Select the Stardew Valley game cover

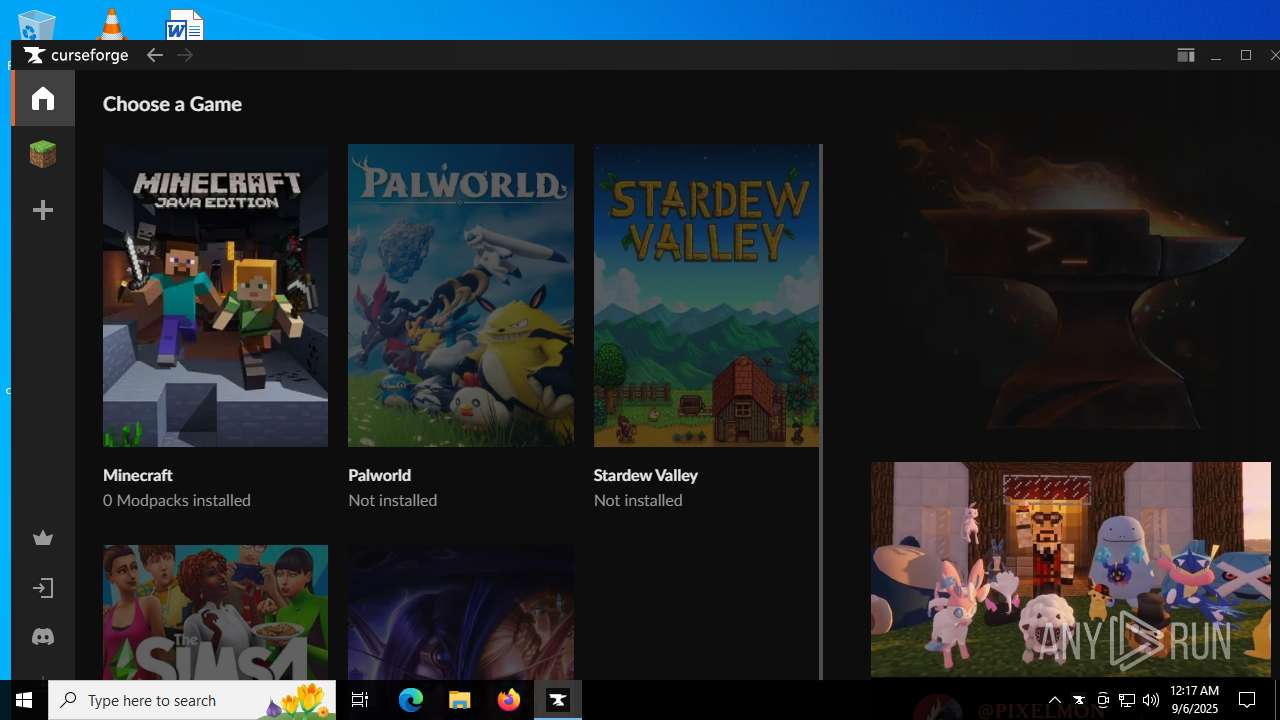pyautogui.click(x=706, y=295)
